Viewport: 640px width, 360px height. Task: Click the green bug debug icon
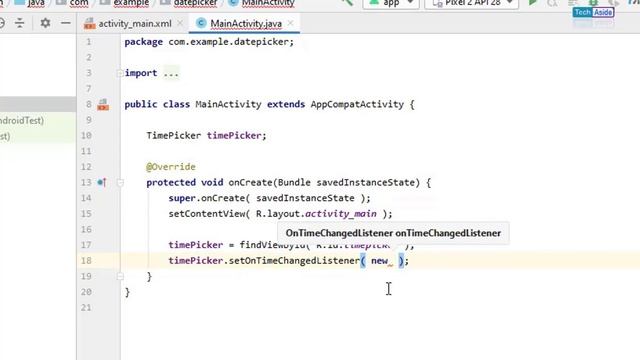point(593,2)
